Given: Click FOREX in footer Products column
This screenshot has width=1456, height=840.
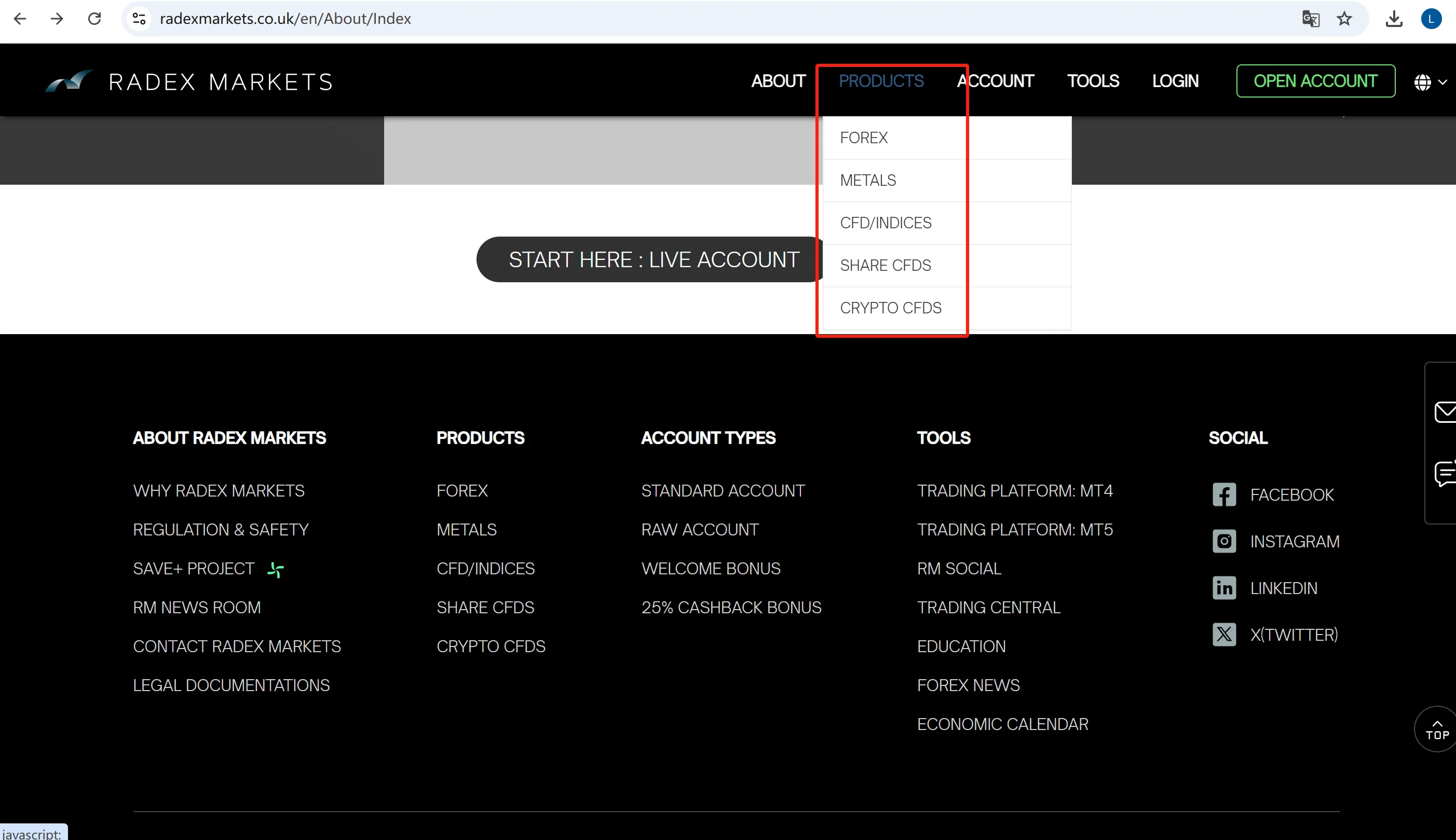Looking at the screenshot, I should pyautogui.click(x=461, y=491).
